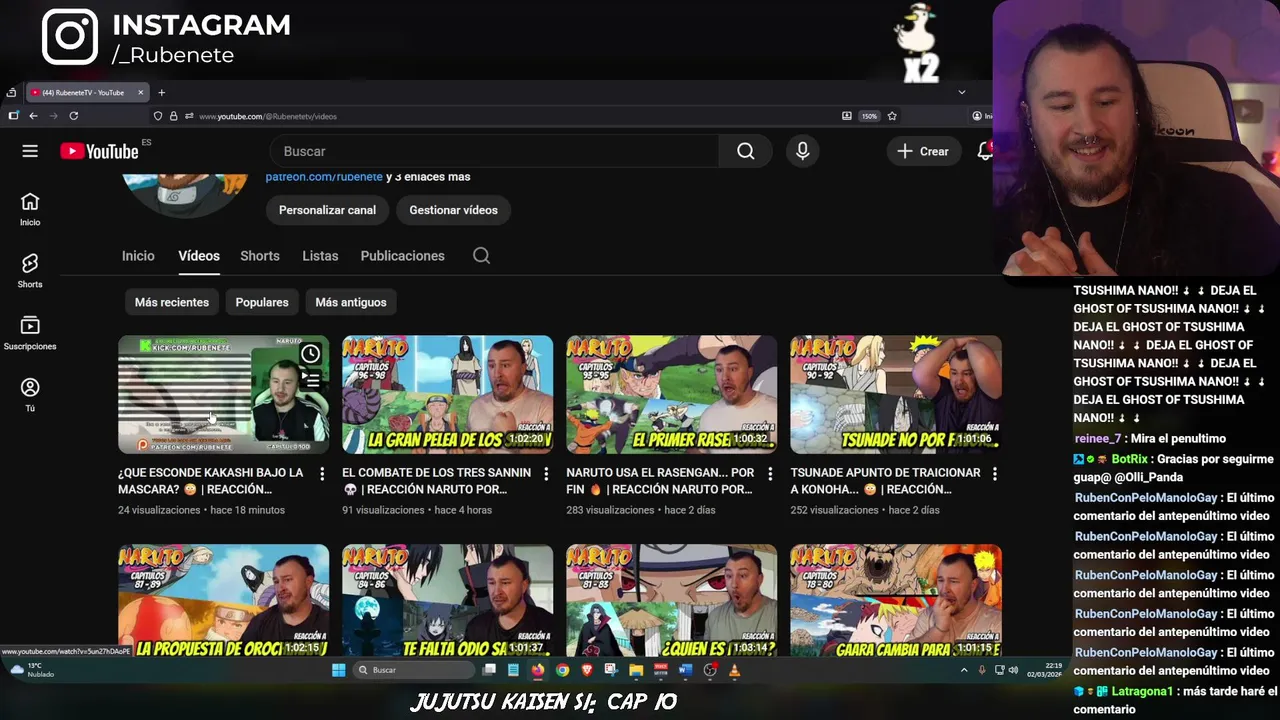The width and height of the screenshot is (1280, 720).
Task: Open options for Tres Sannin video
Action: coord(546,473)
